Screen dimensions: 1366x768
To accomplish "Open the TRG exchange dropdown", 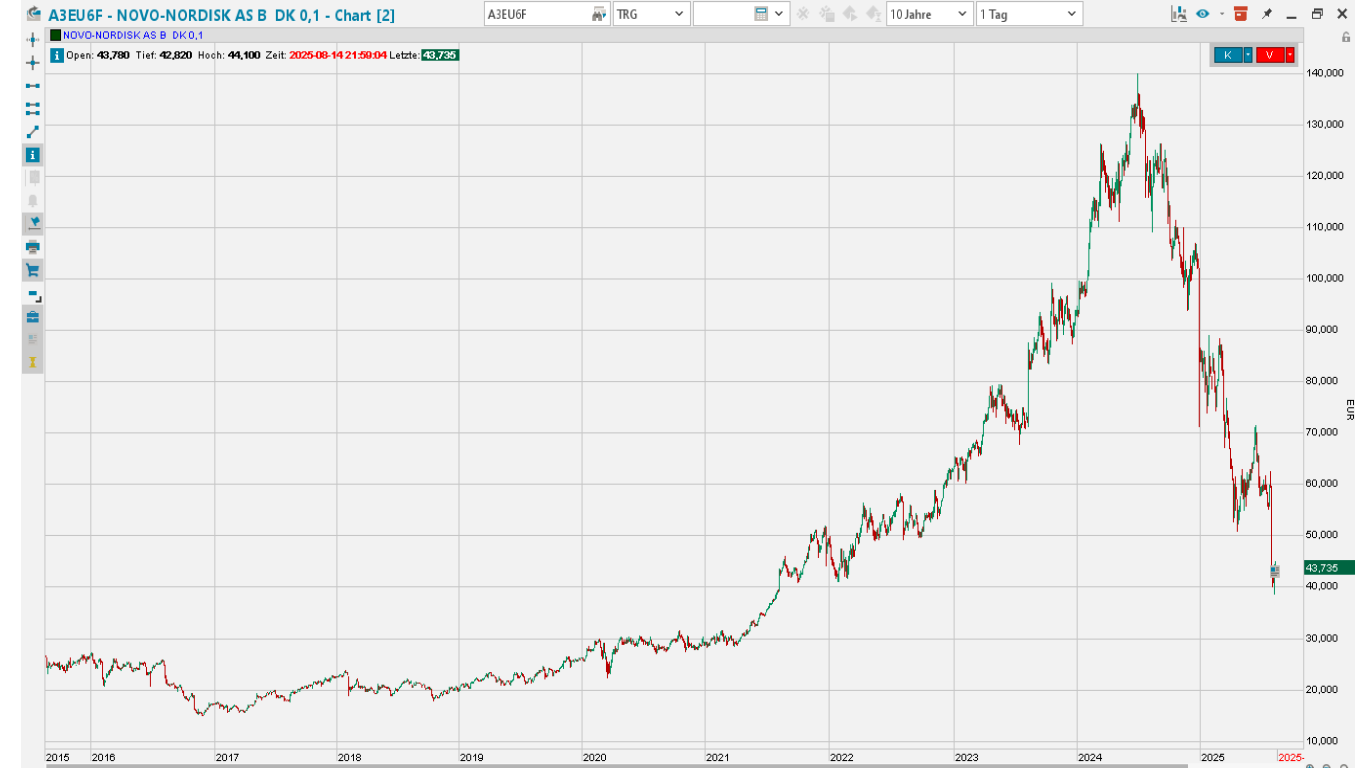I will (652, 14).
